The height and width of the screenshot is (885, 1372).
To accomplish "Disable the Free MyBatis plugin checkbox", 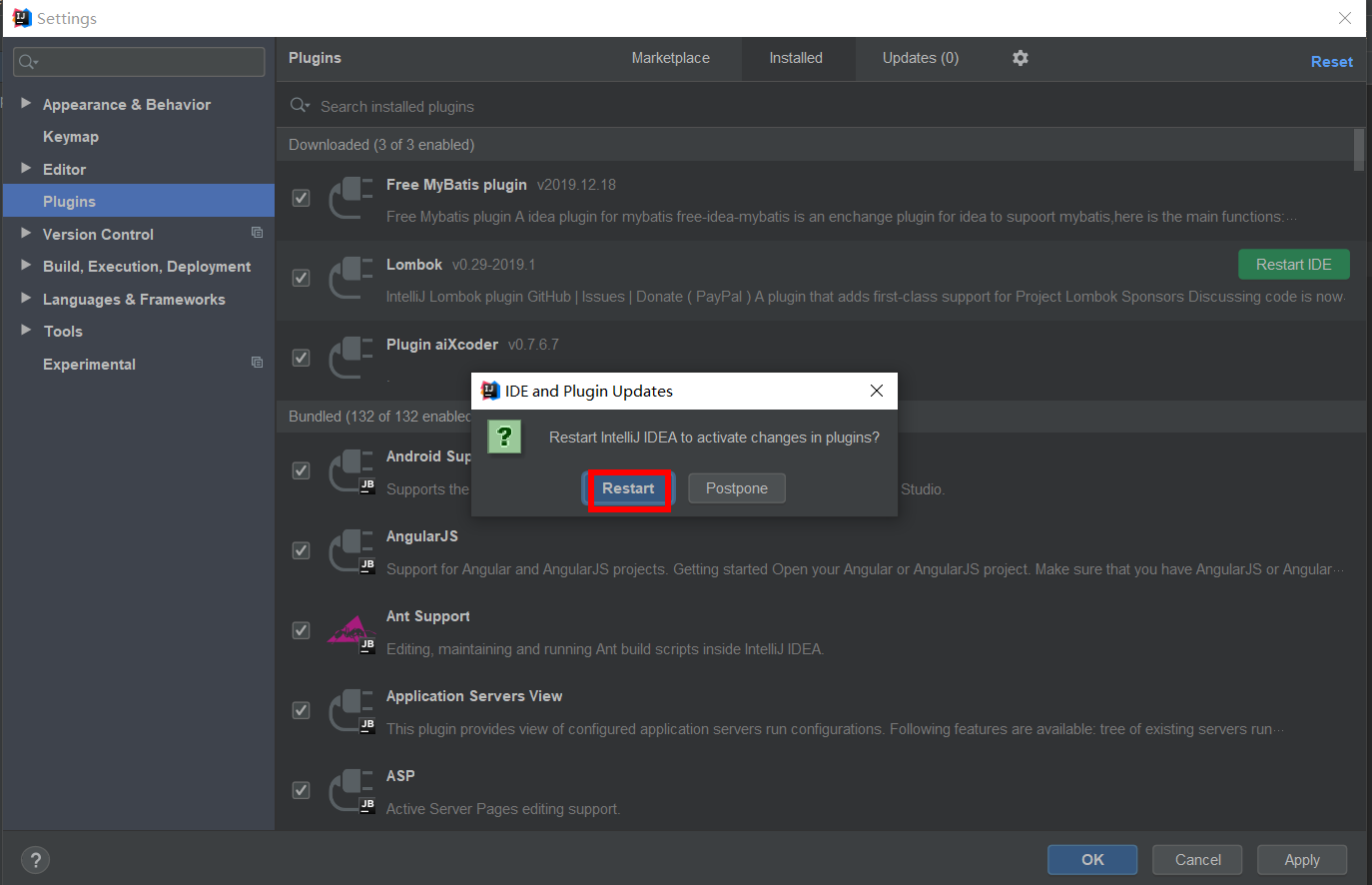I will coord(301,198).
